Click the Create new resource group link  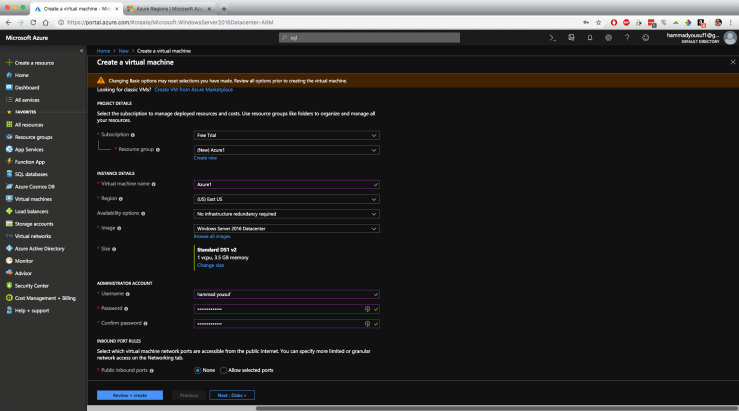205,158
